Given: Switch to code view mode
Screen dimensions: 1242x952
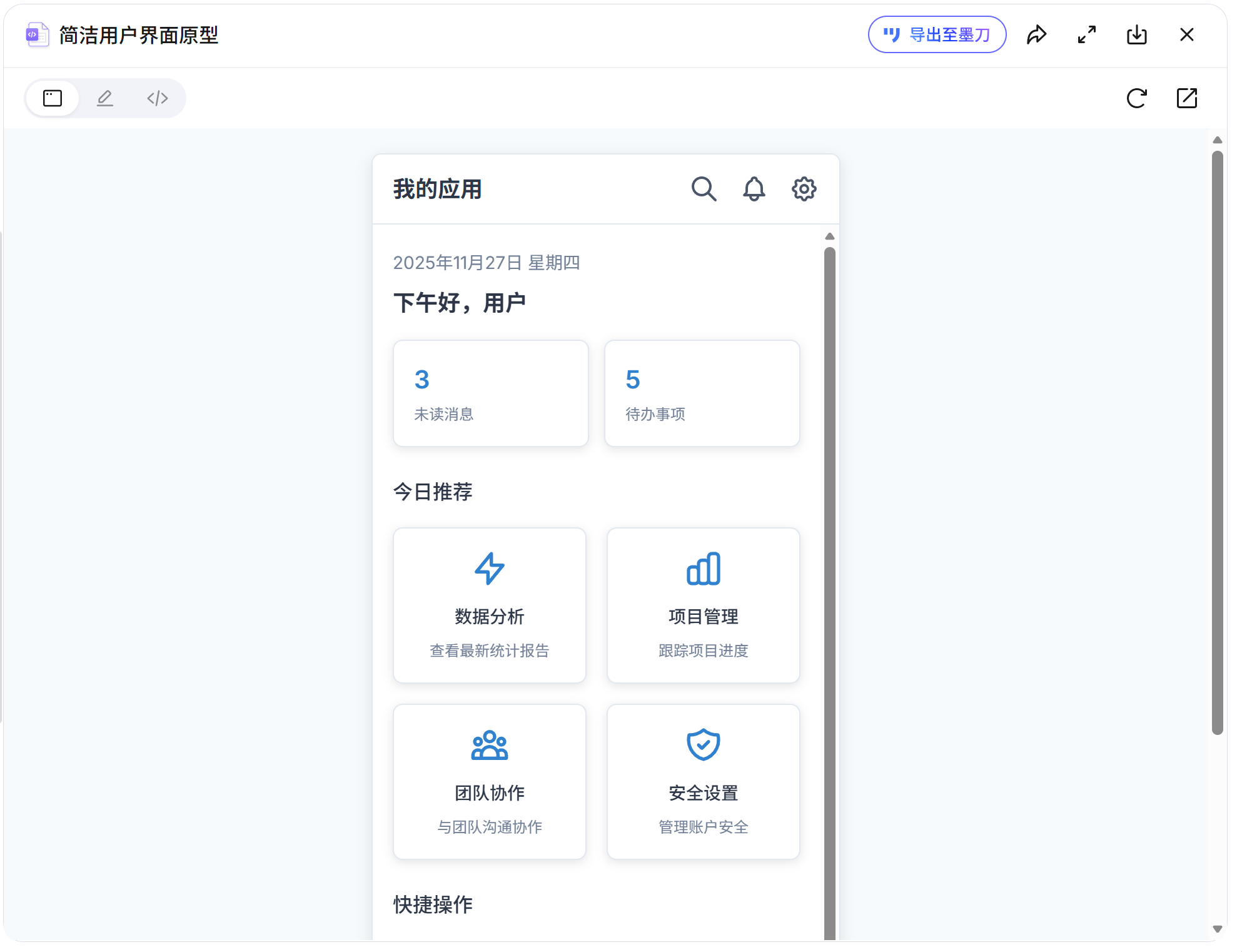Looking at the screenshot, I should coord(156,98).
